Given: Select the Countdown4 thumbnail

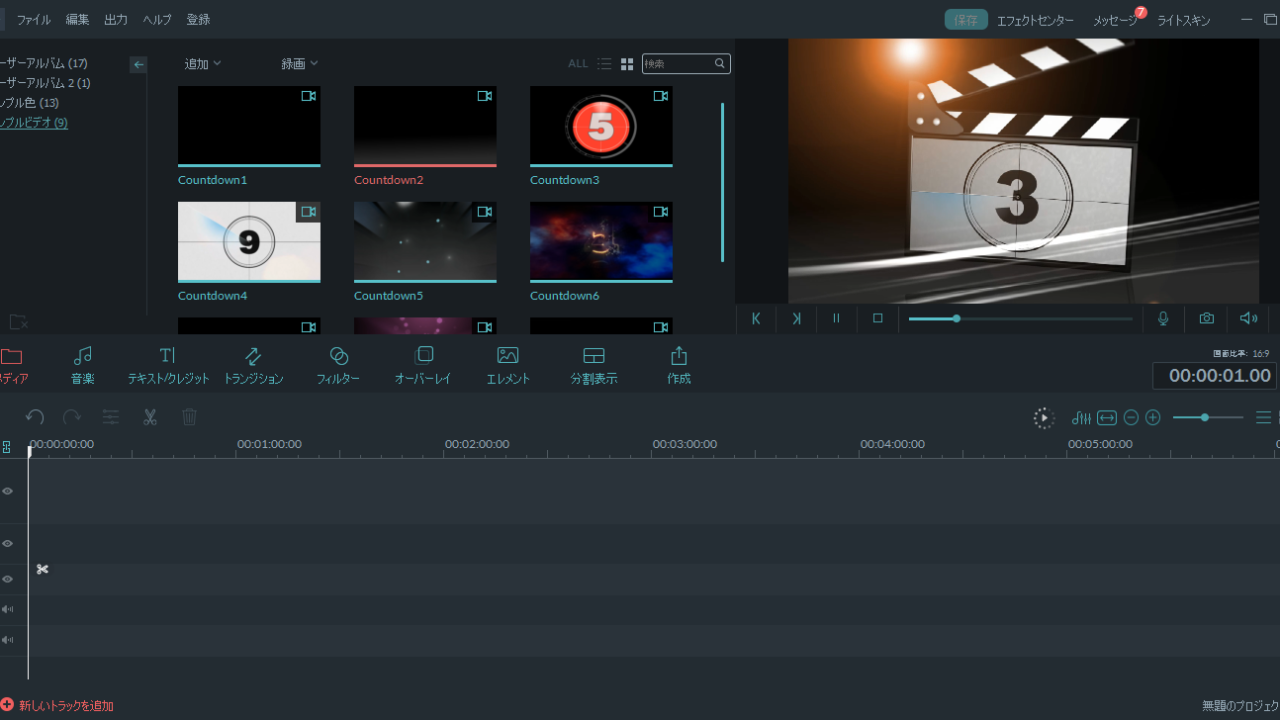Looking at the screenshot, I should click(x=249, y=242).
